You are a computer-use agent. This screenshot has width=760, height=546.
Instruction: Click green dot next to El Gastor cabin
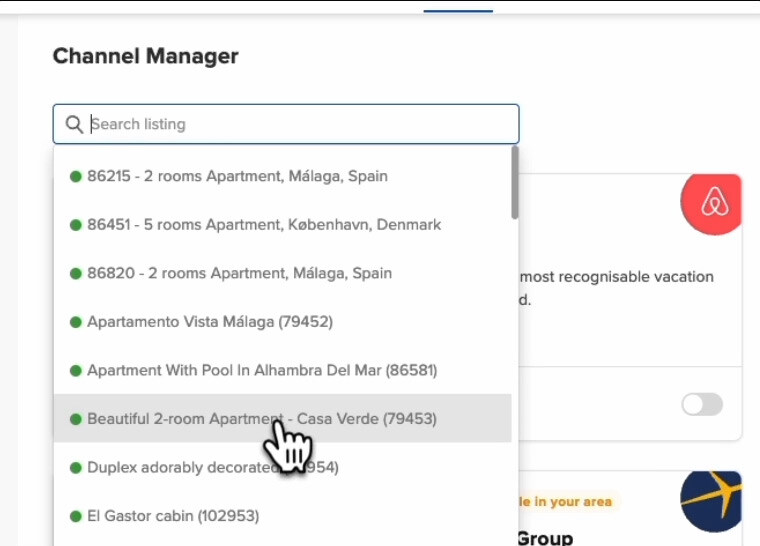75,516
